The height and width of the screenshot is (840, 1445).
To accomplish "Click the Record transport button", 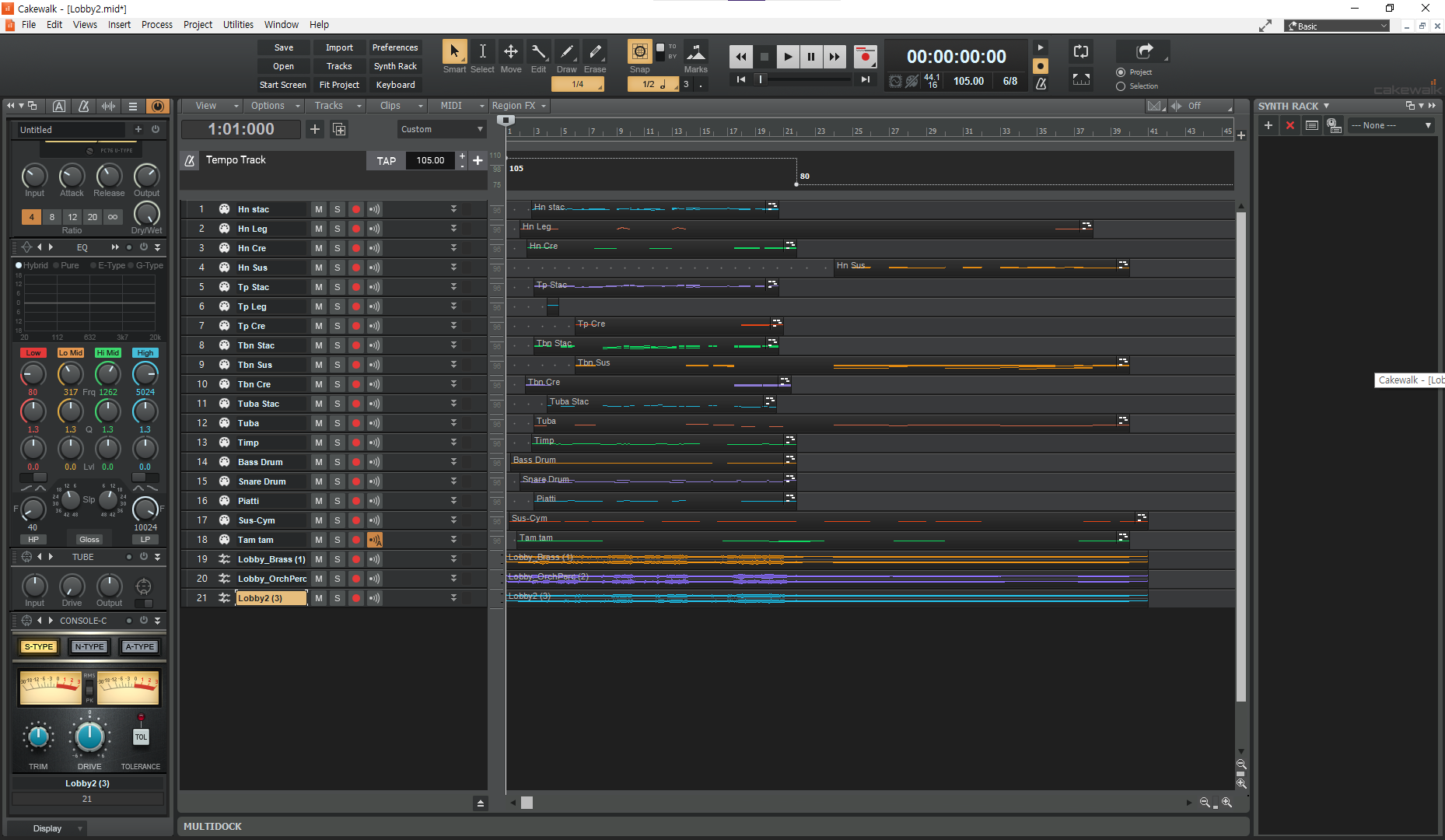I will coord(865,57).
